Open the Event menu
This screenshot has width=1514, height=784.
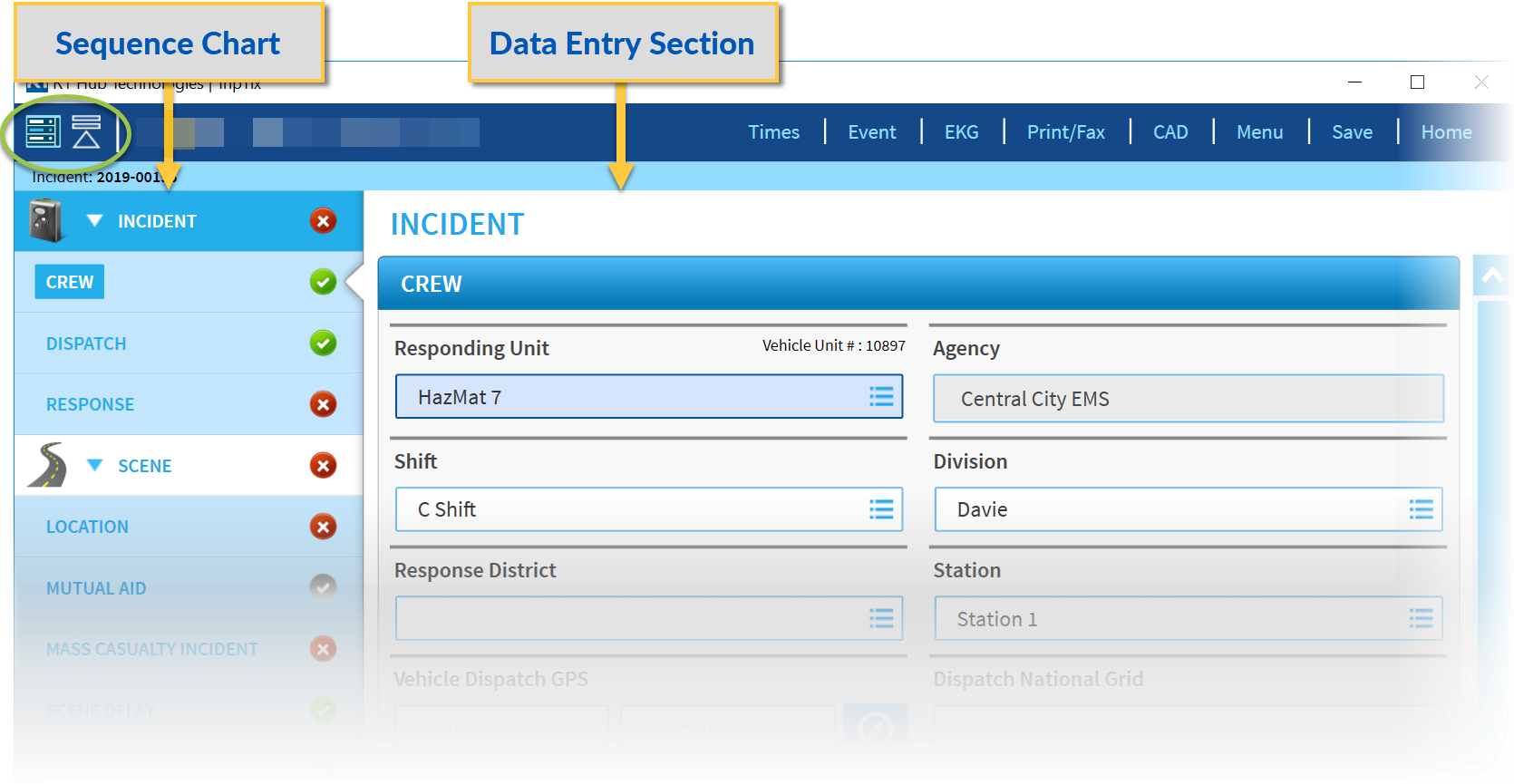(x=872, y=132)
